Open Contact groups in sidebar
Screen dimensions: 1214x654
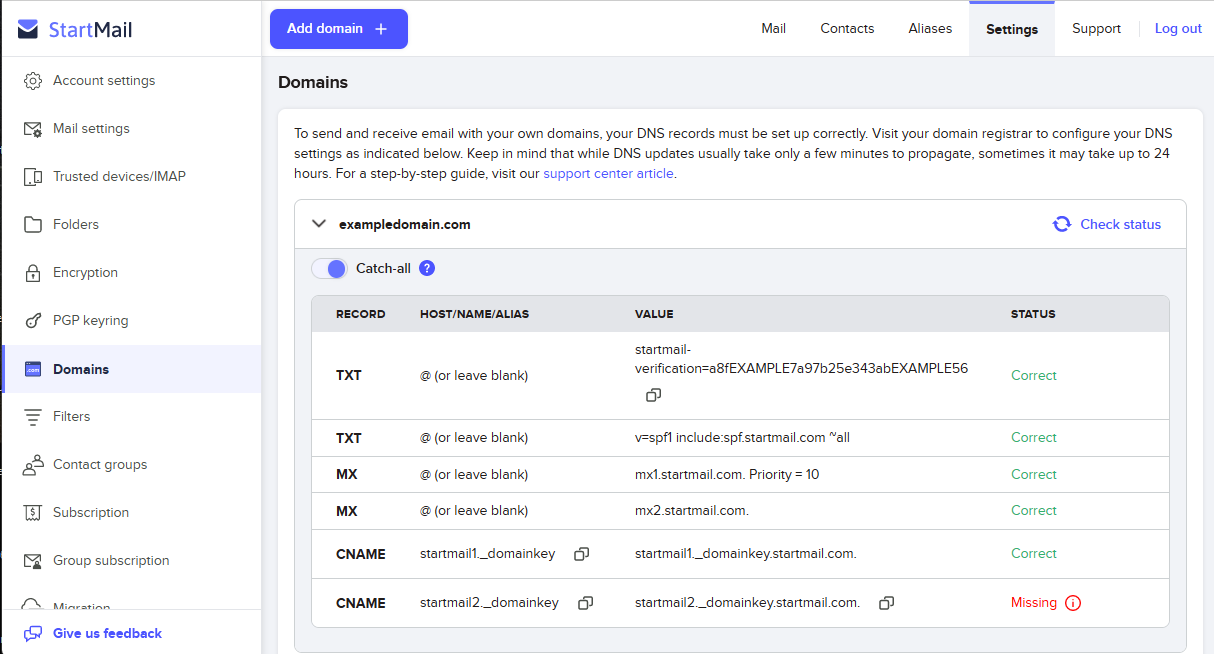[x=131, y=465]
